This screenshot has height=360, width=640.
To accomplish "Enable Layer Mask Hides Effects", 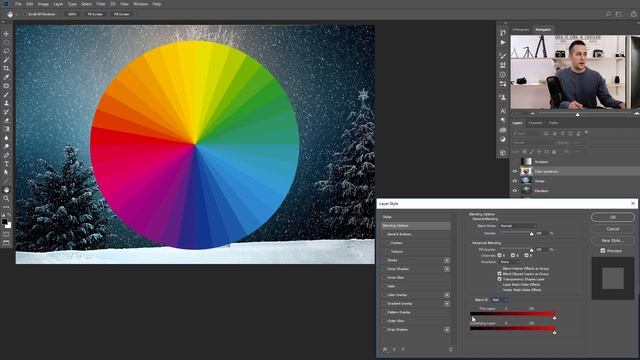I will 499,284.
